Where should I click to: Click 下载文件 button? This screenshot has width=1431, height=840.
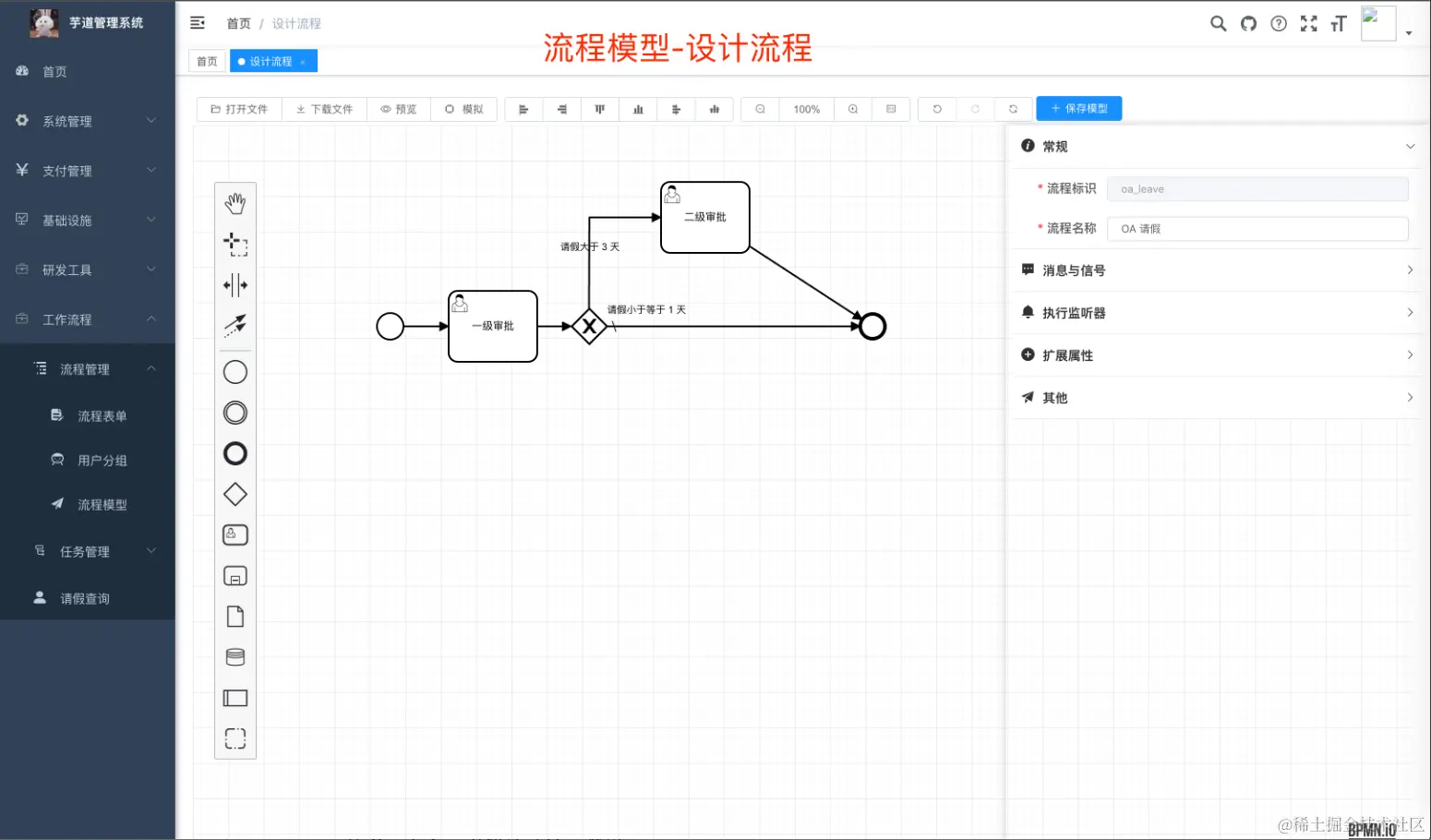coord(324,109)
